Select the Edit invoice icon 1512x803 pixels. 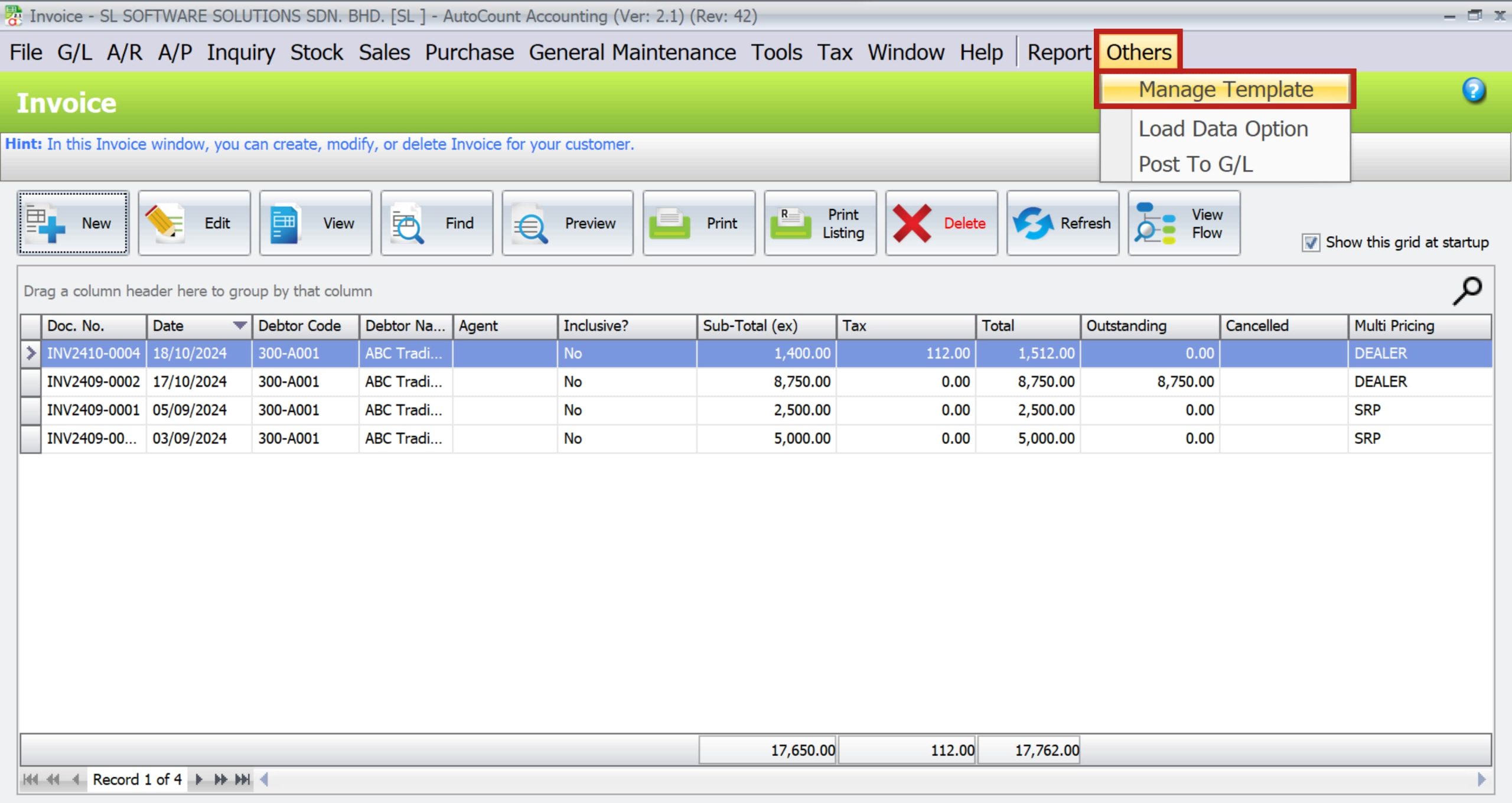pyautogui.click(x=195, y=223)
